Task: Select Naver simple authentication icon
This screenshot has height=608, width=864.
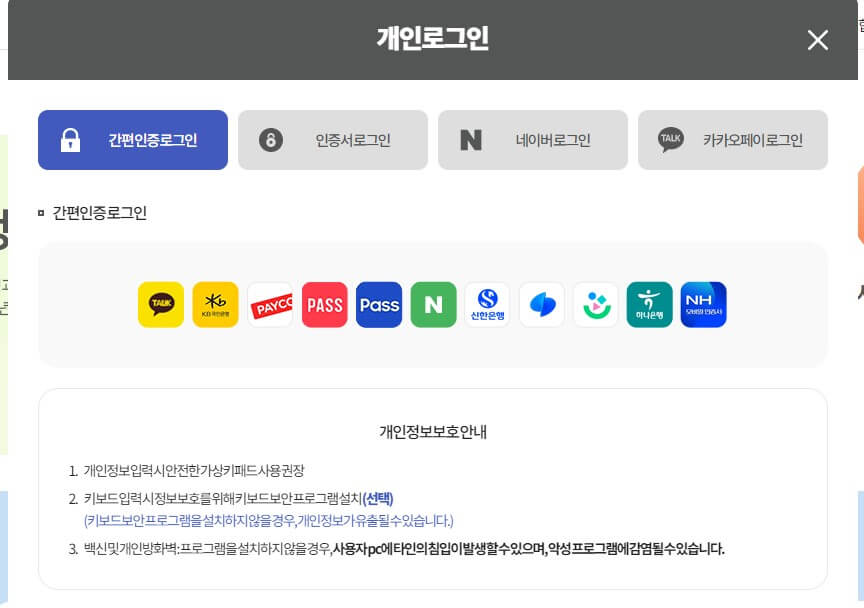Action: coord(433,305)
